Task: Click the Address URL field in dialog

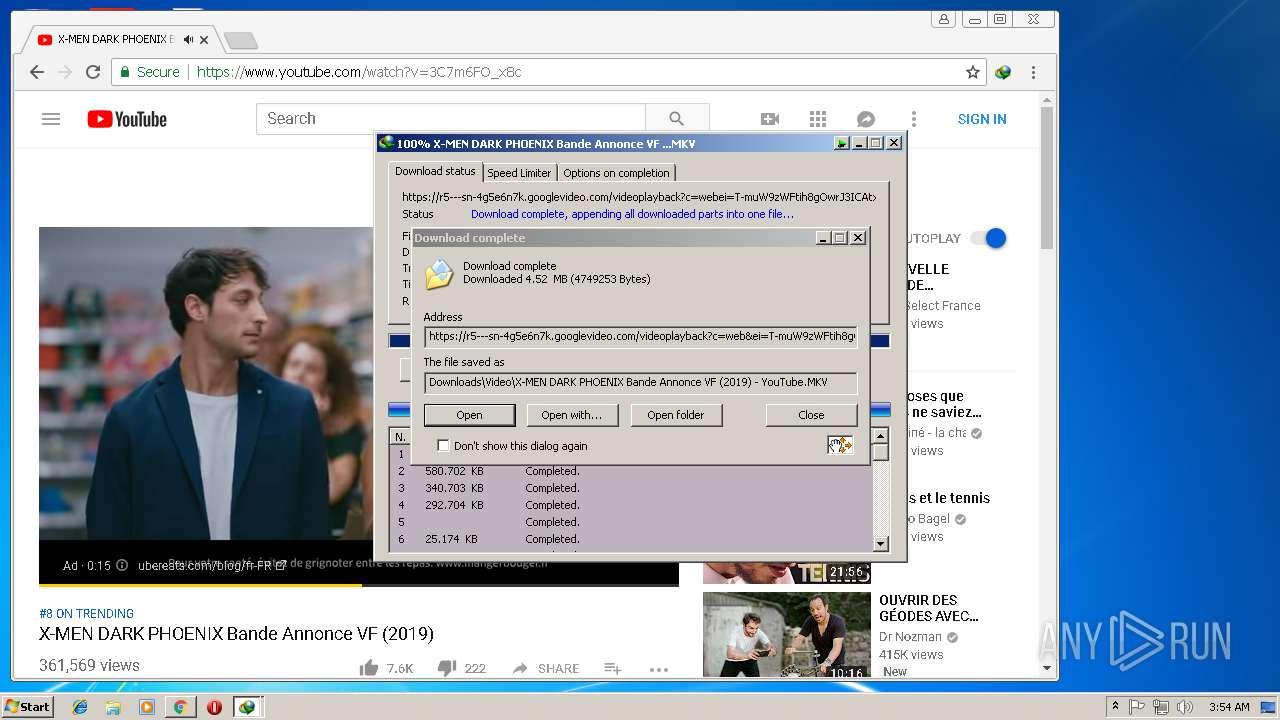Action: 640,337
